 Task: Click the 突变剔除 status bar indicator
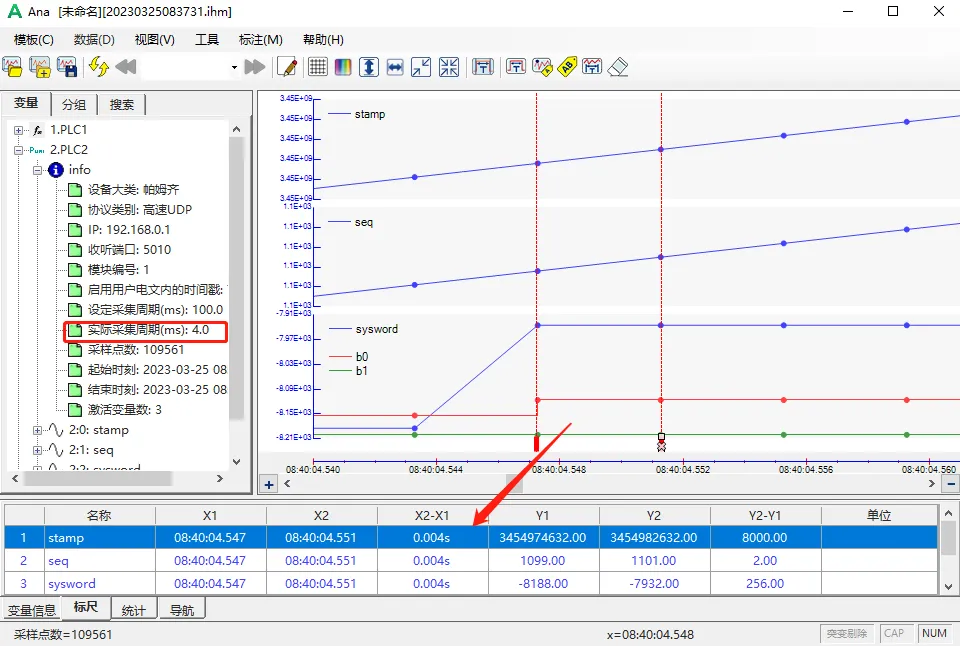(x=847, y=634)
